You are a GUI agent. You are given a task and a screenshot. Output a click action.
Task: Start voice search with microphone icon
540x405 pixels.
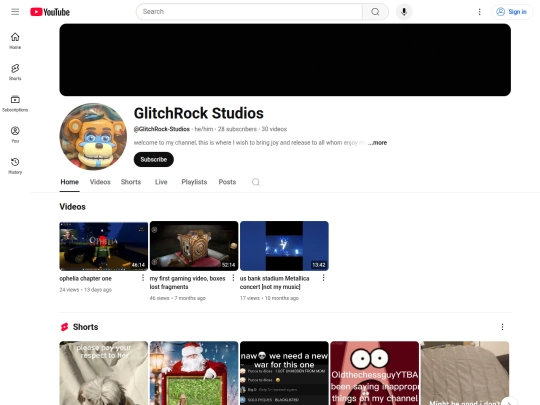(404, 12)
